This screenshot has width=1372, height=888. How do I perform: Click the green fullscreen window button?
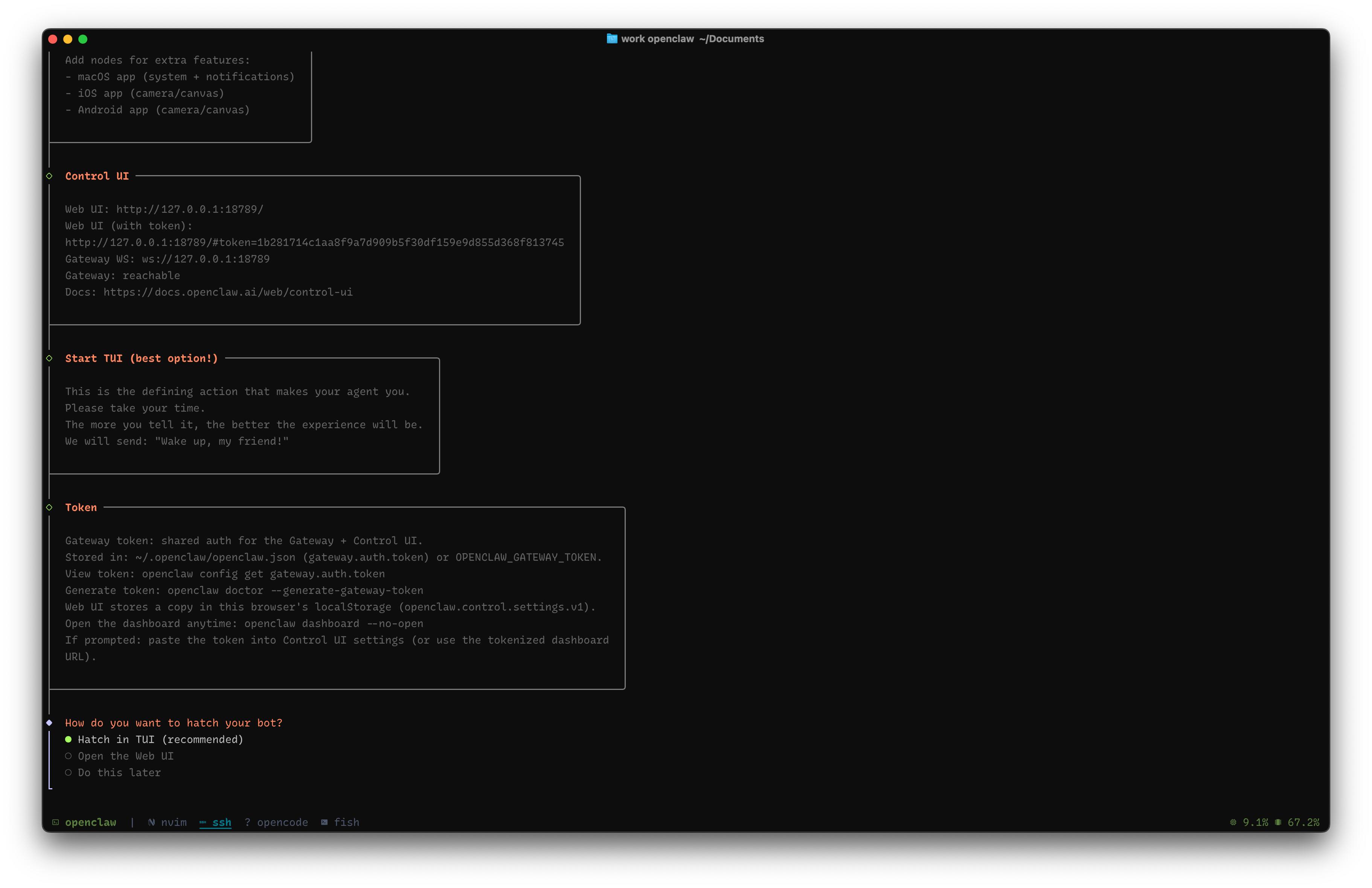[83, 39]
